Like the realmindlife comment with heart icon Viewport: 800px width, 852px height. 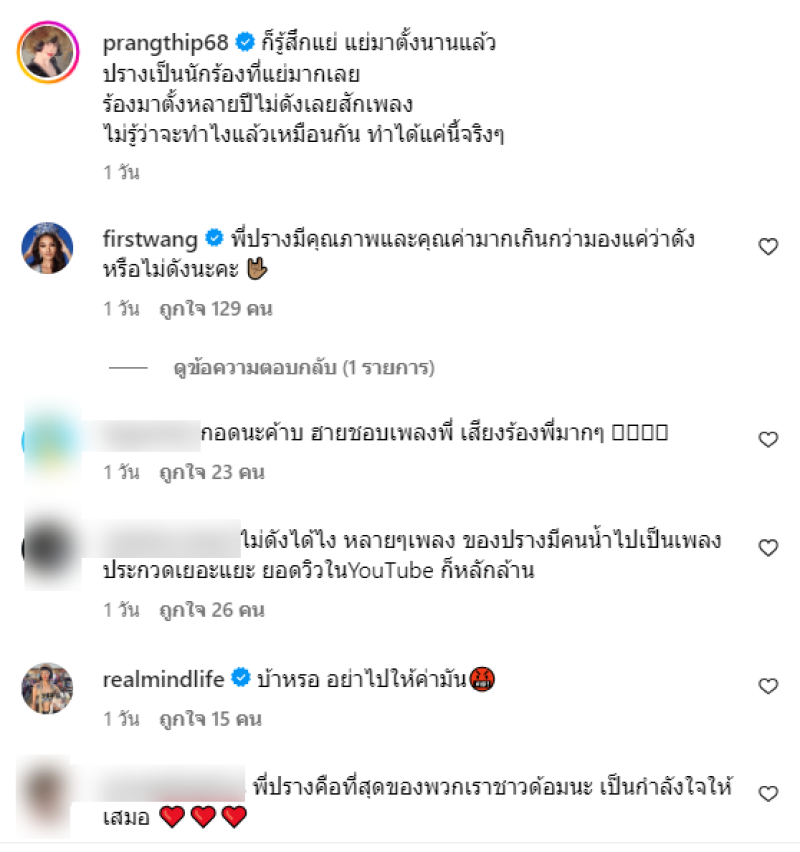pos(768,686)
